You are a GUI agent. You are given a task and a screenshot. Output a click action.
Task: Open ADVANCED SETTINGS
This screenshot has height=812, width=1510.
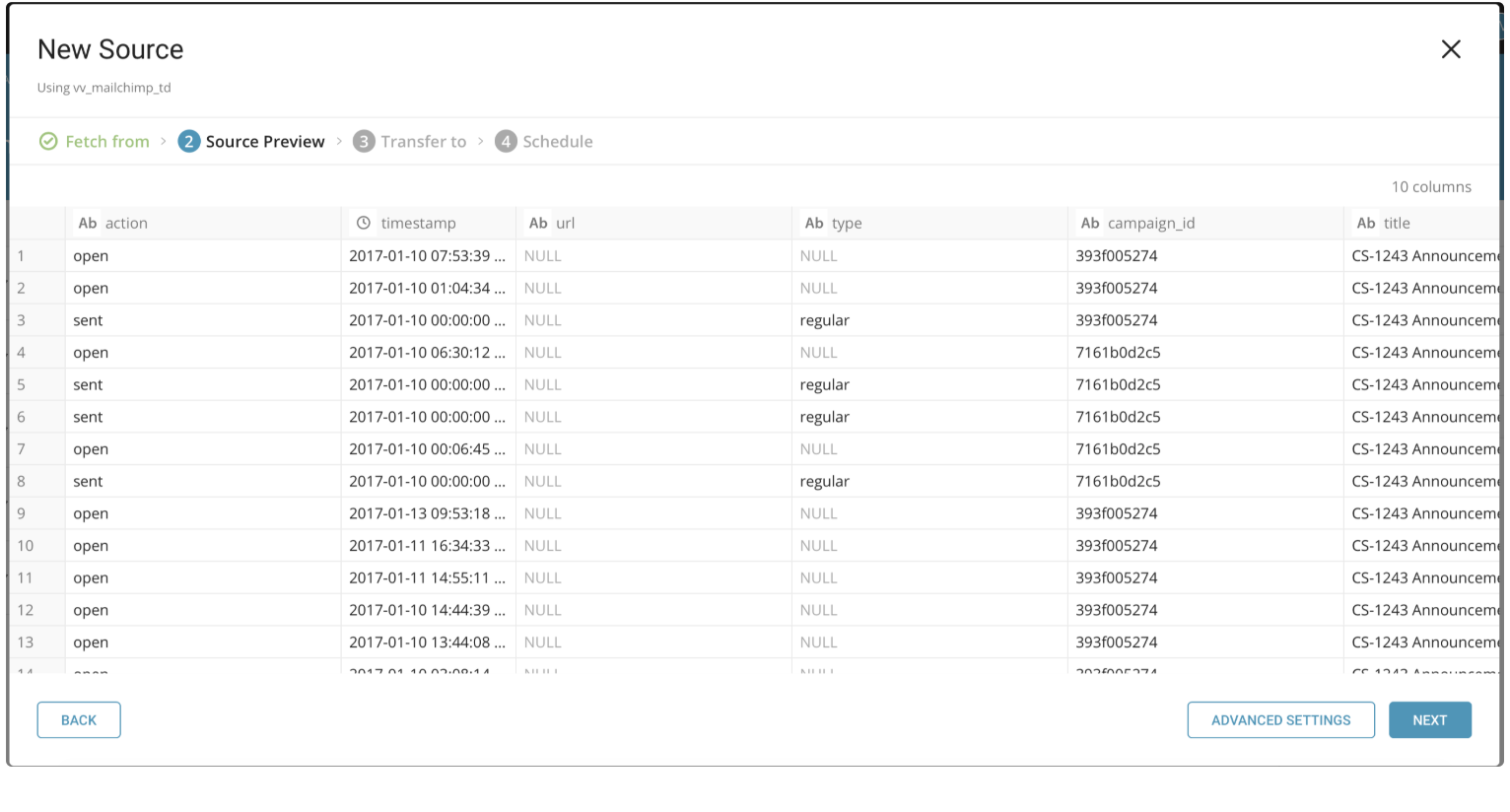[1280, 720]
